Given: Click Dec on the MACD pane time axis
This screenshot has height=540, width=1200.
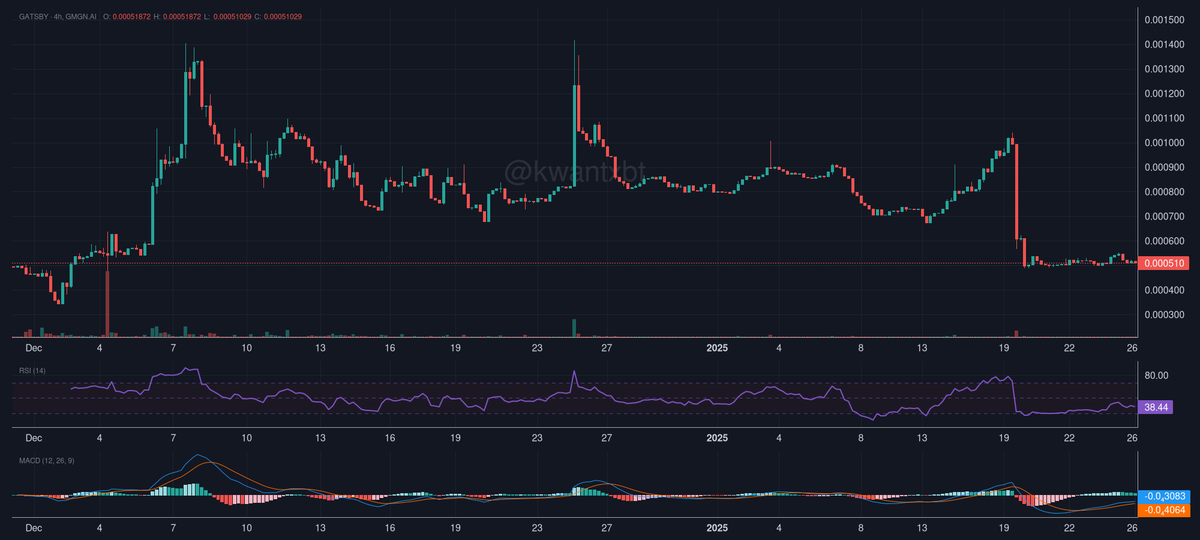Looking at the screenshot, I should [x=33, y=527].
